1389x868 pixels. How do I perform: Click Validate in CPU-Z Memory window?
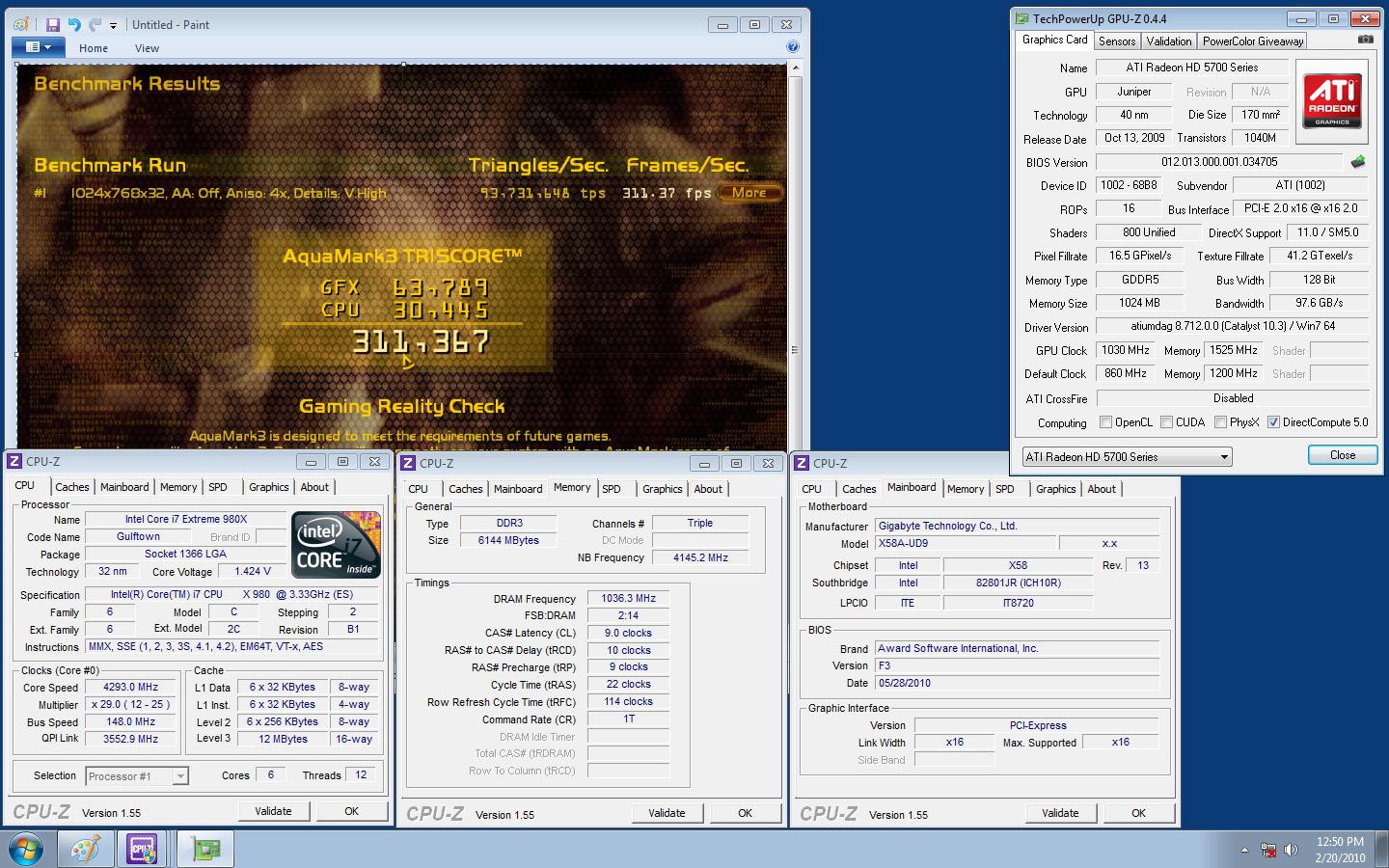click(x=667, y=813)
